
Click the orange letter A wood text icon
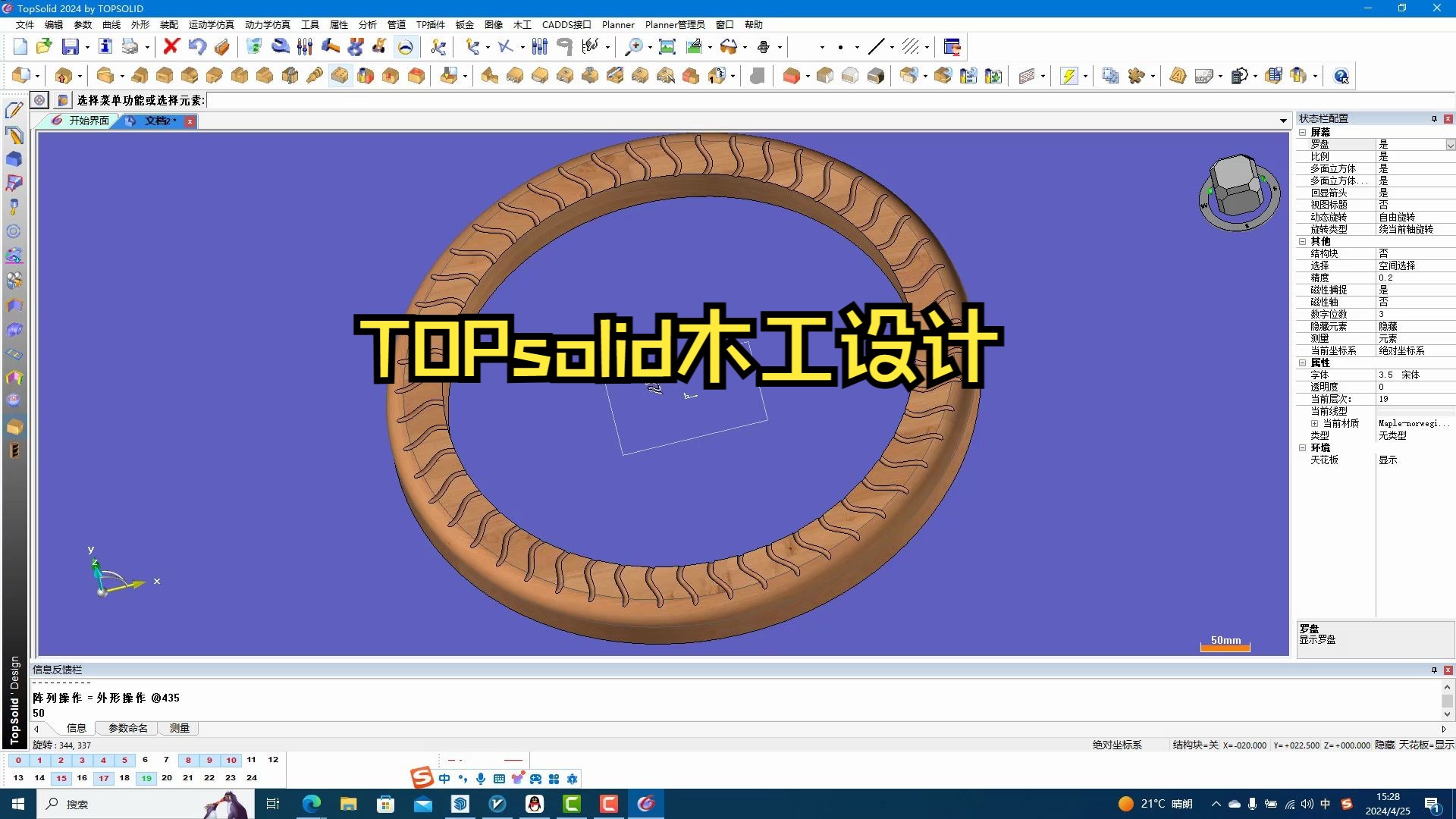coord(1178,76)
